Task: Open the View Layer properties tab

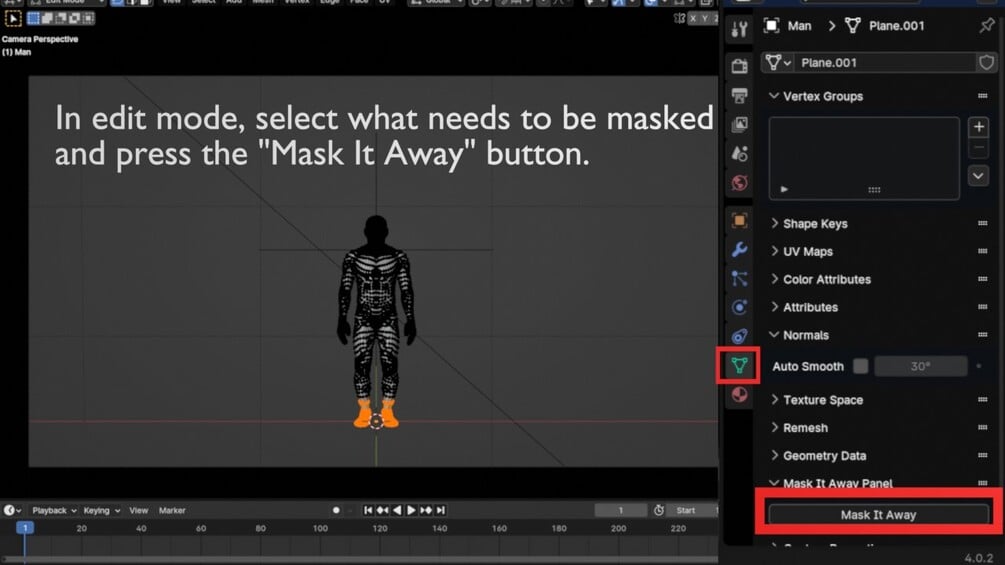Action: [739, 124]
